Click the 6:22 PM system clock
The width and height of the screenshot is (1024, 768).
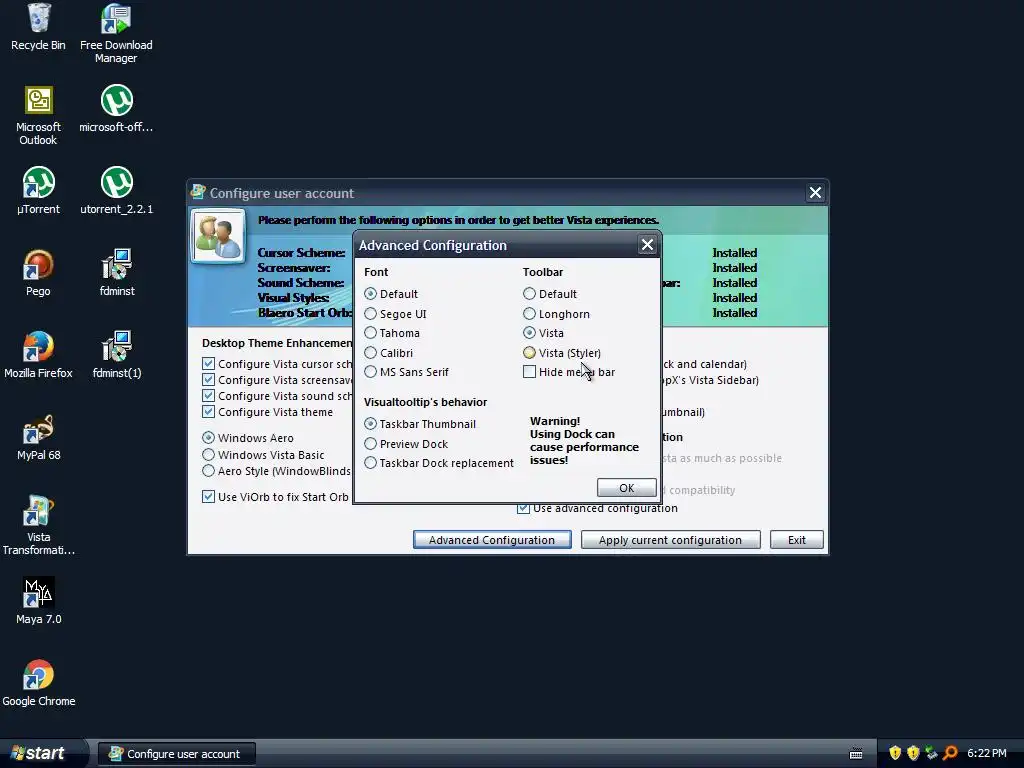986,753
